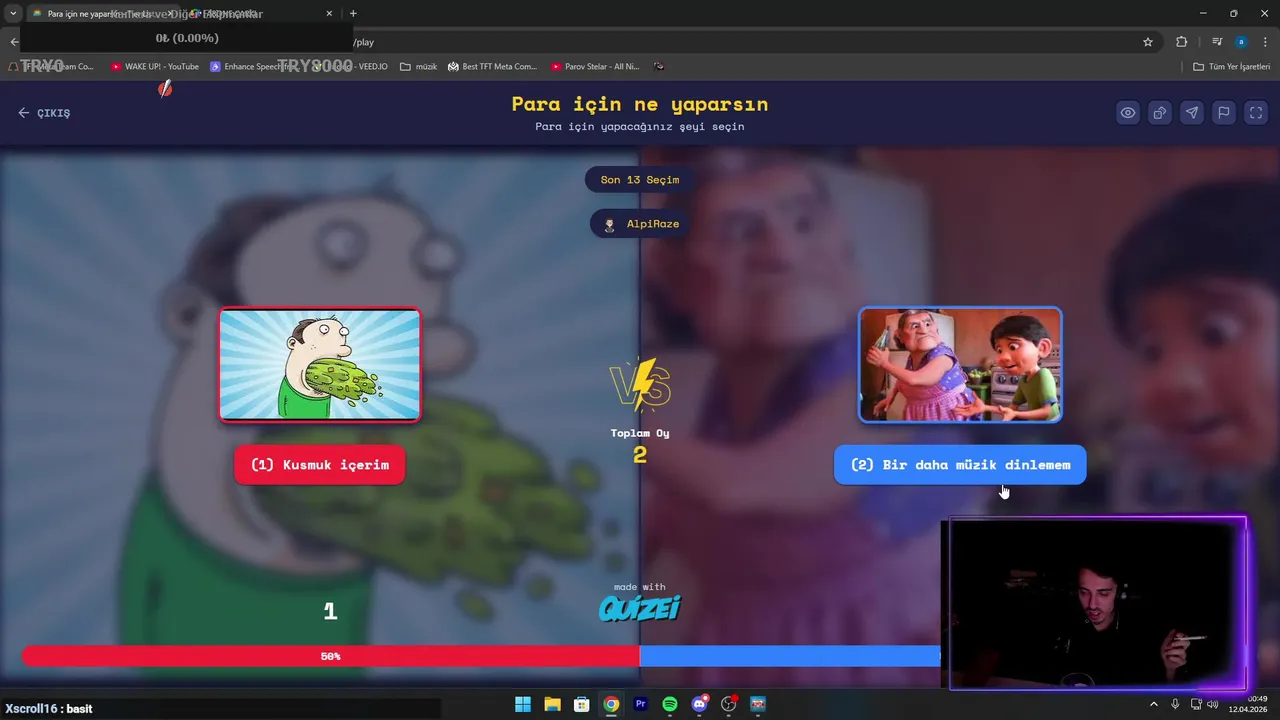Open the media control music-note icon
The height and width of the screenshot is (720, 1280).
click(x=1217, y=42)
